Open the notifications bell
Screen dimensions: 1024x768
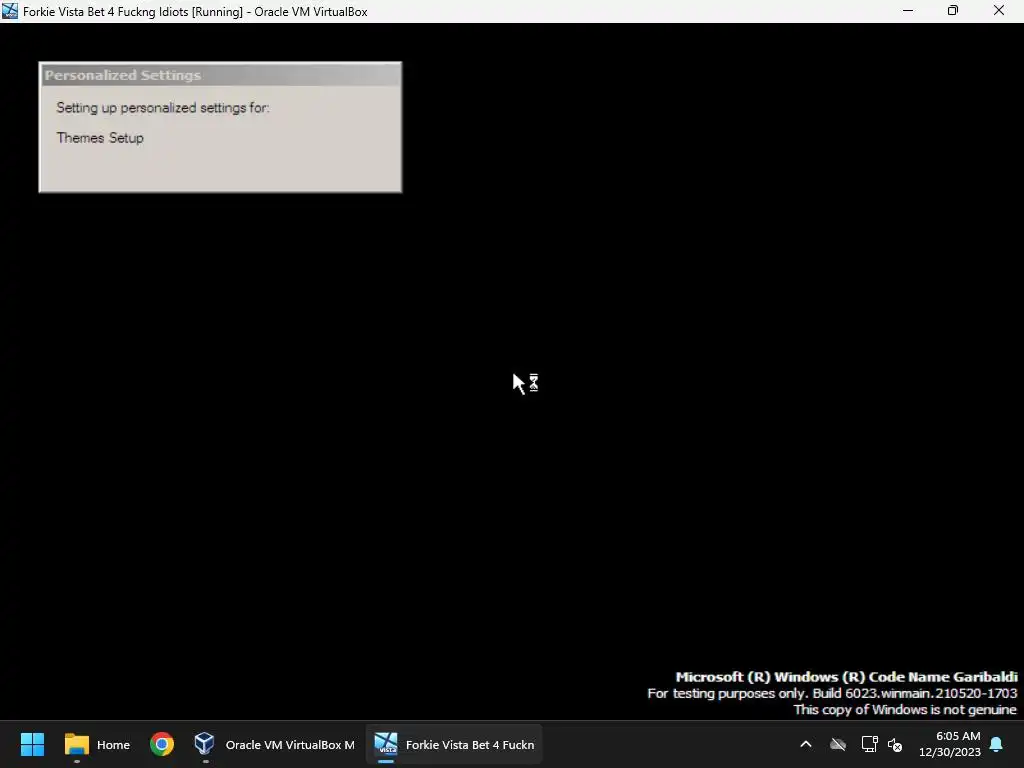997,744
